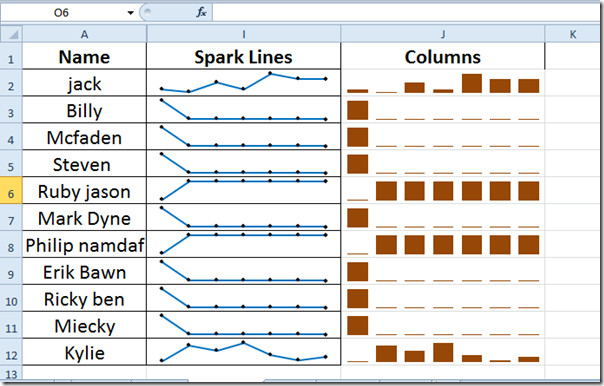Select the cell containing "Miecky"
The height and width of the screenshot is (386, 604).
pyautogui.click(x=84, y=326)
